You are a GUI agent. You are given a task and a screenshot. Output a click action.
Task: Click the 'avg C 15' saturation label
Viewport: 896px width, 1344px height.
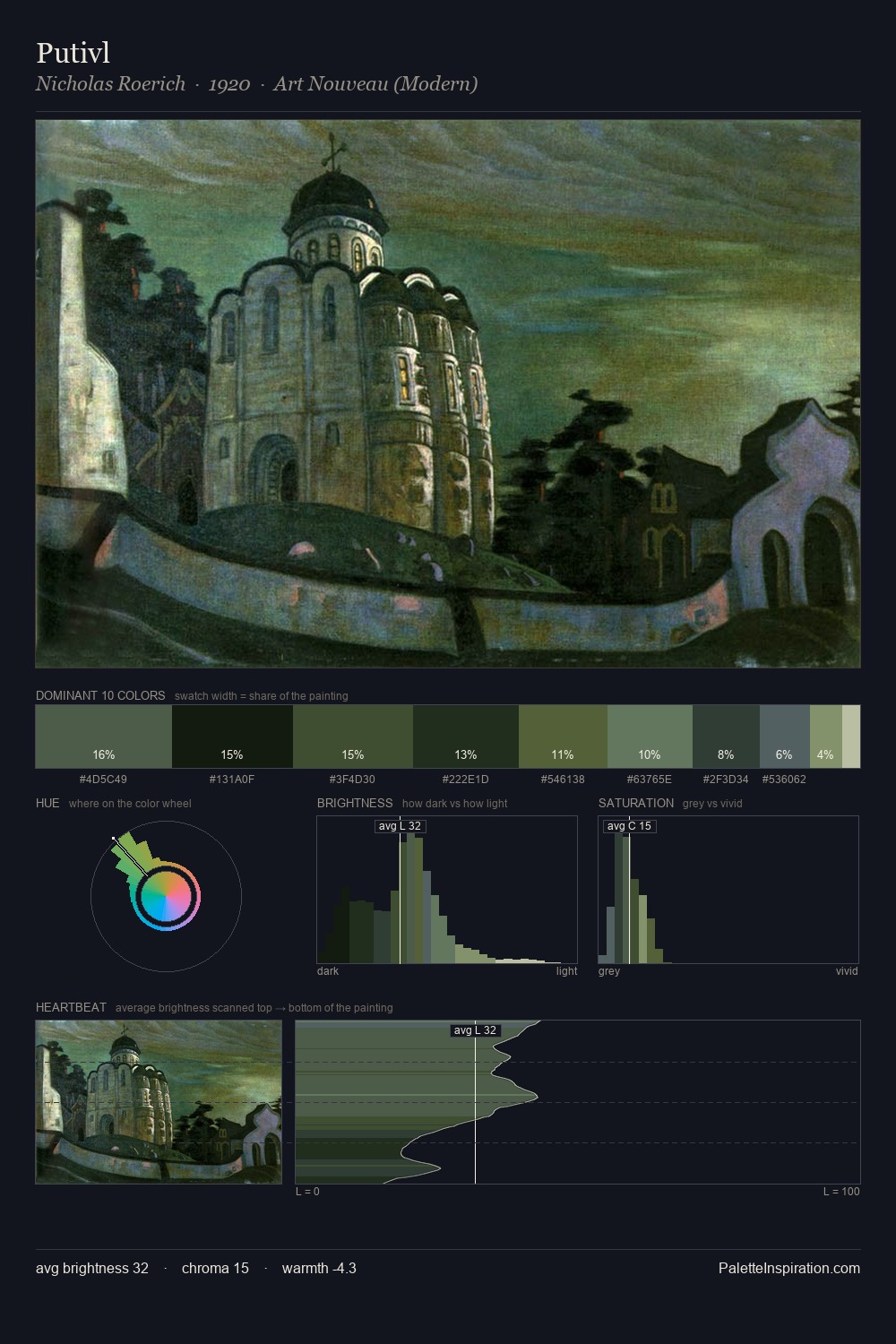point(629,826)
